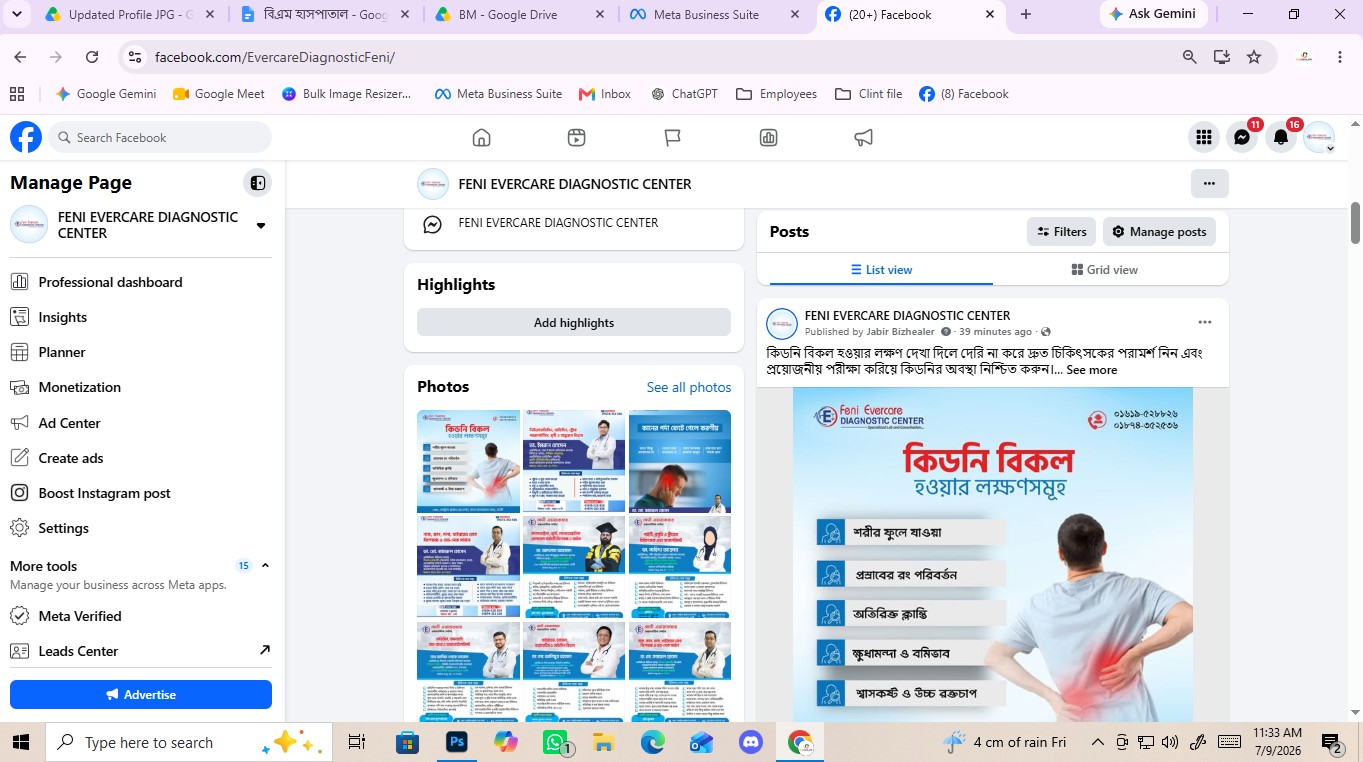1363x762 pixels.
Task: Show hidden system tray icons chevron
Action: 1098,742
